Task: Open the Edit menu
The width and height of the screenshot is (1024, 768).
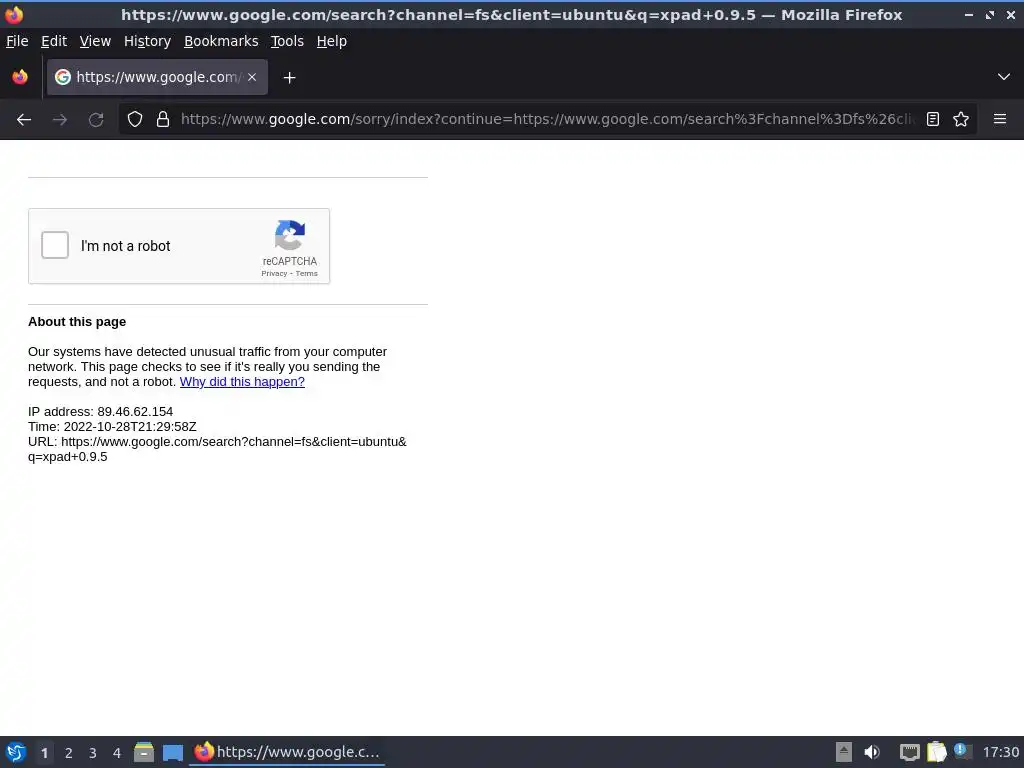Action: pyautogui.click(x=54, y=41)
